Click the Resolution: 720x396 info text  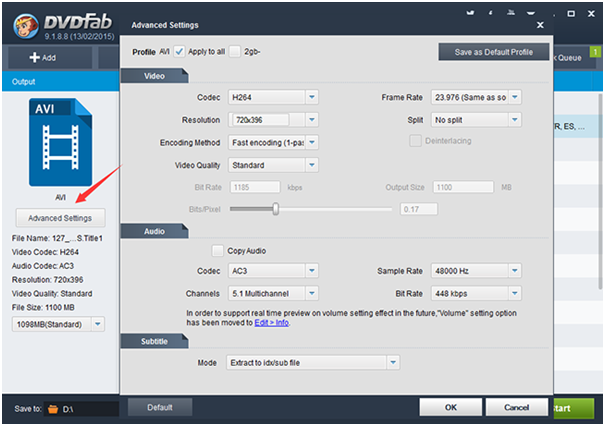pyautogui.click(x=47, y=280)
